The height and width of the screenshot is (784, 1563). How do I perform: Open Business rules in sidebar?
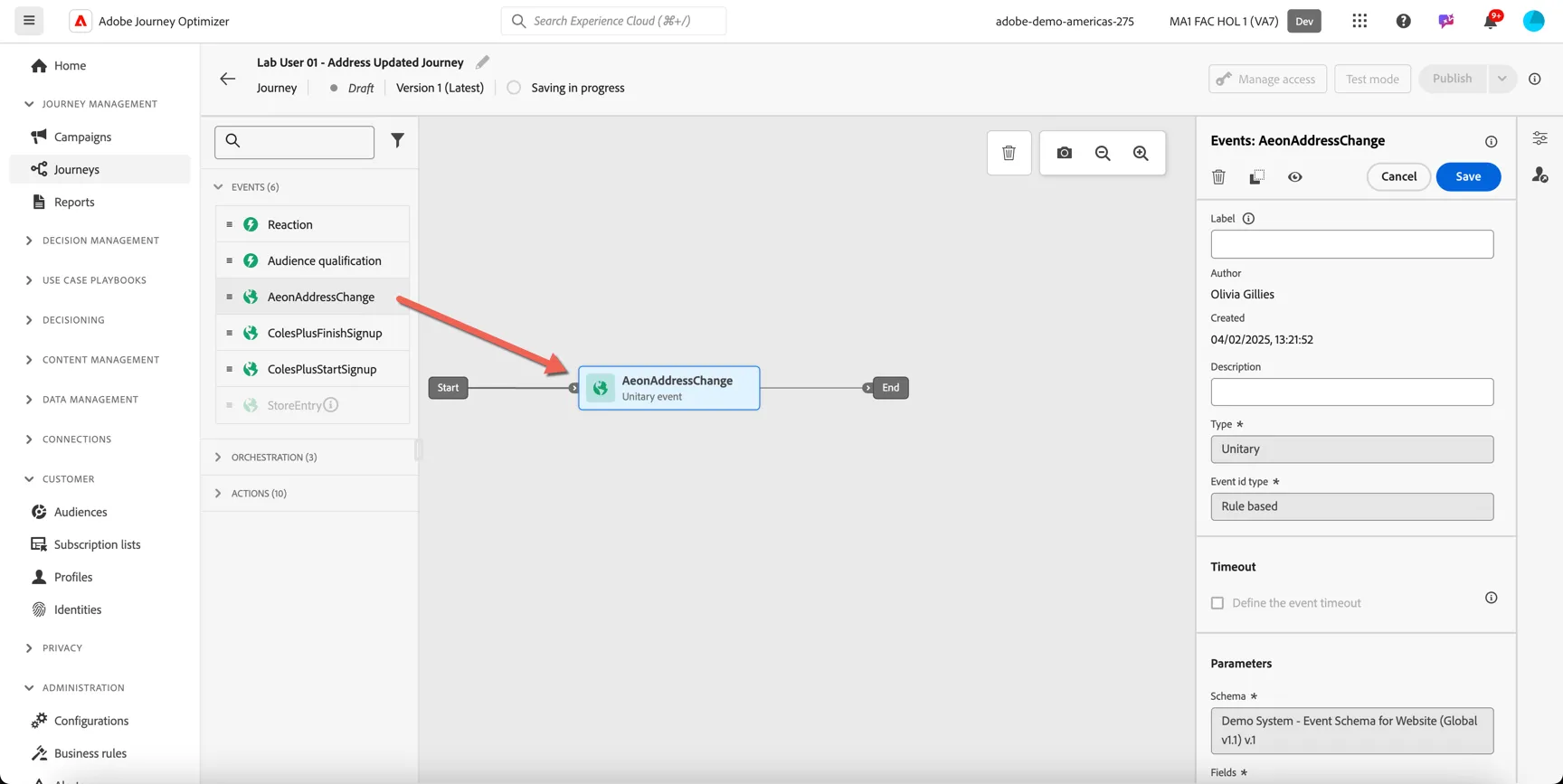[90, 753]
